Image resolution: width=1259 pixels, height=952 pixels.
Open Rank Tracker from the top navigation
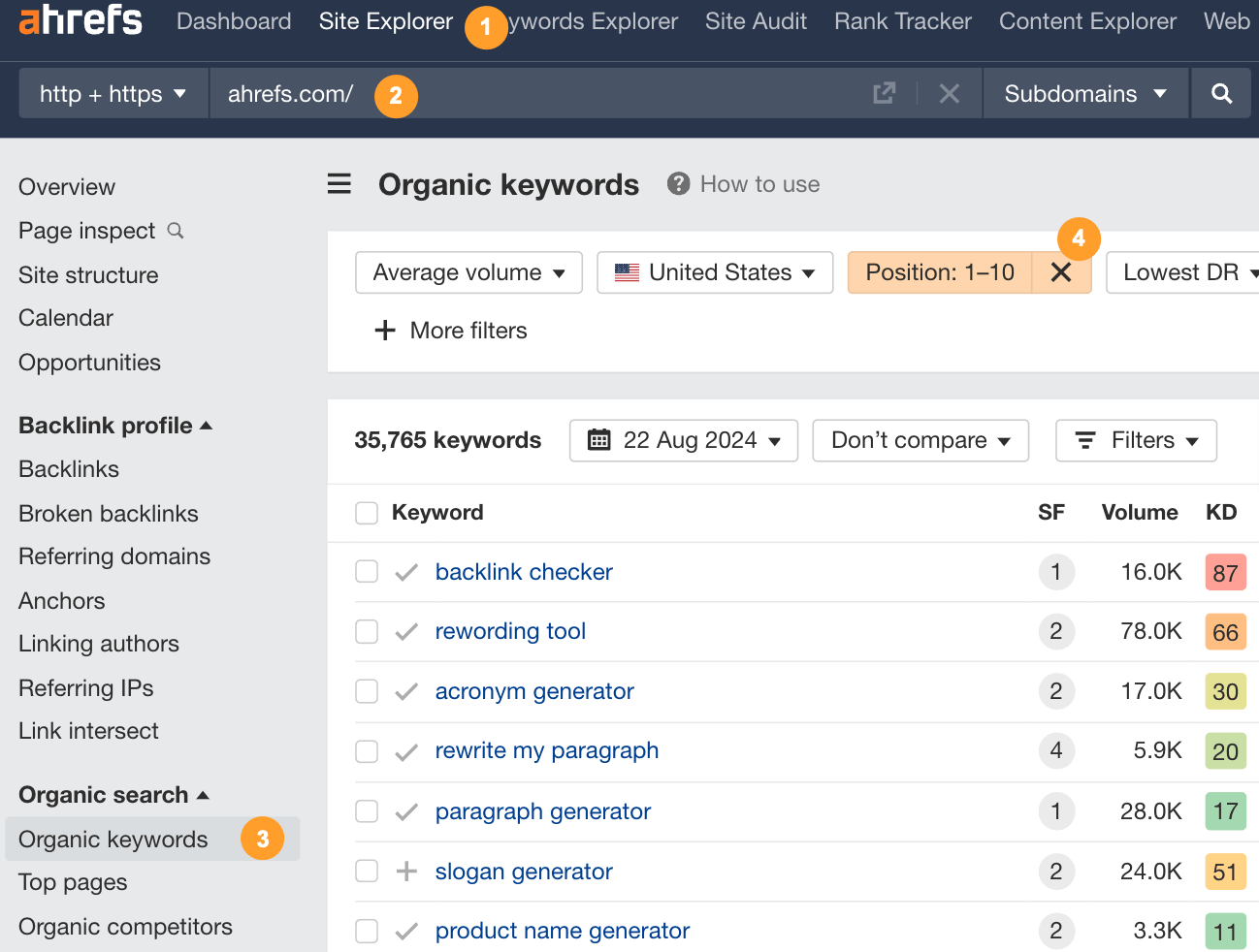901,21
